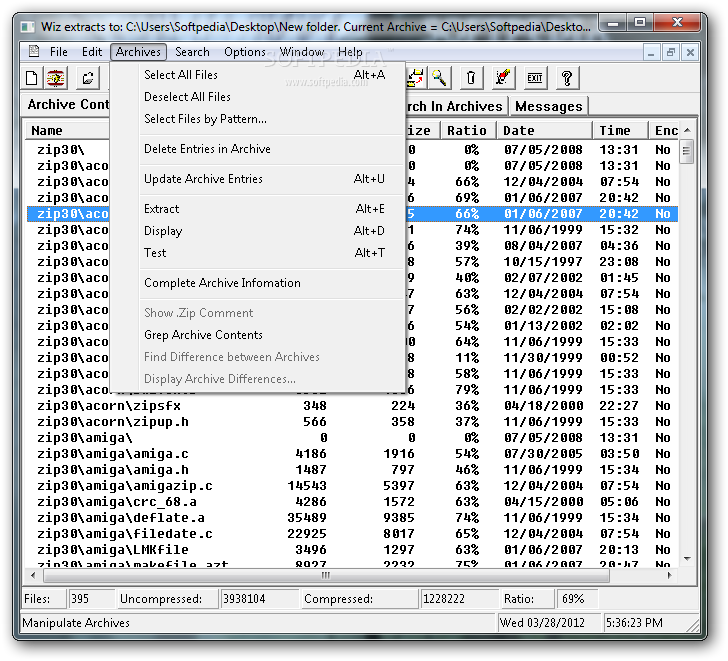Switch to Archive Contents tab
This screenshot has height=661, width=728.
click(x=66, y=105)
